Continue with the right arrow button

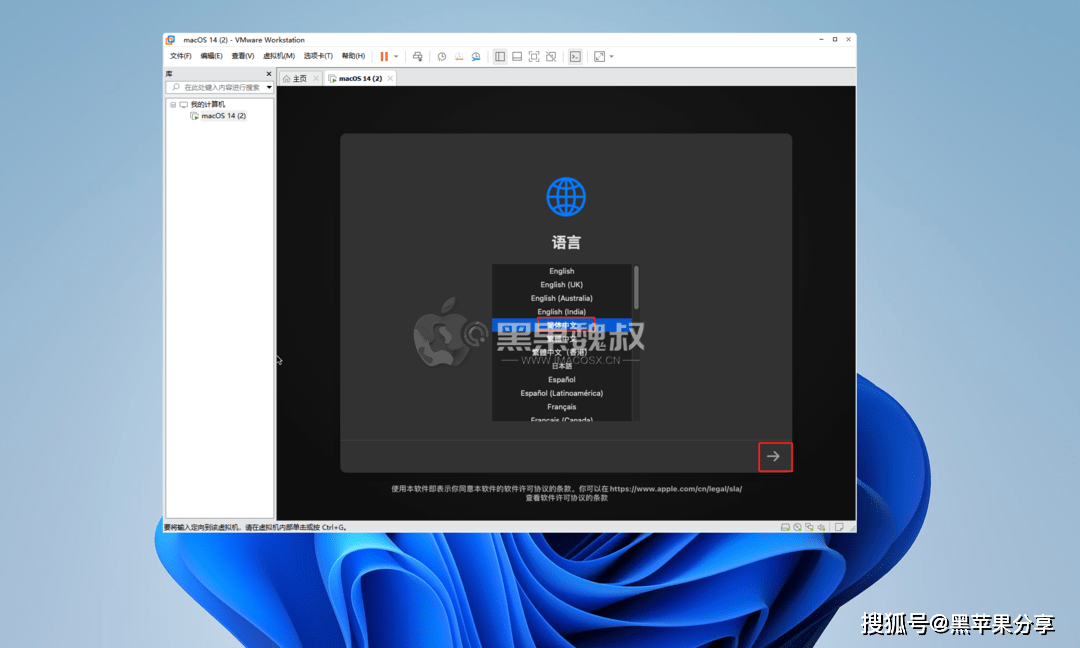click(x=773, y=456)
